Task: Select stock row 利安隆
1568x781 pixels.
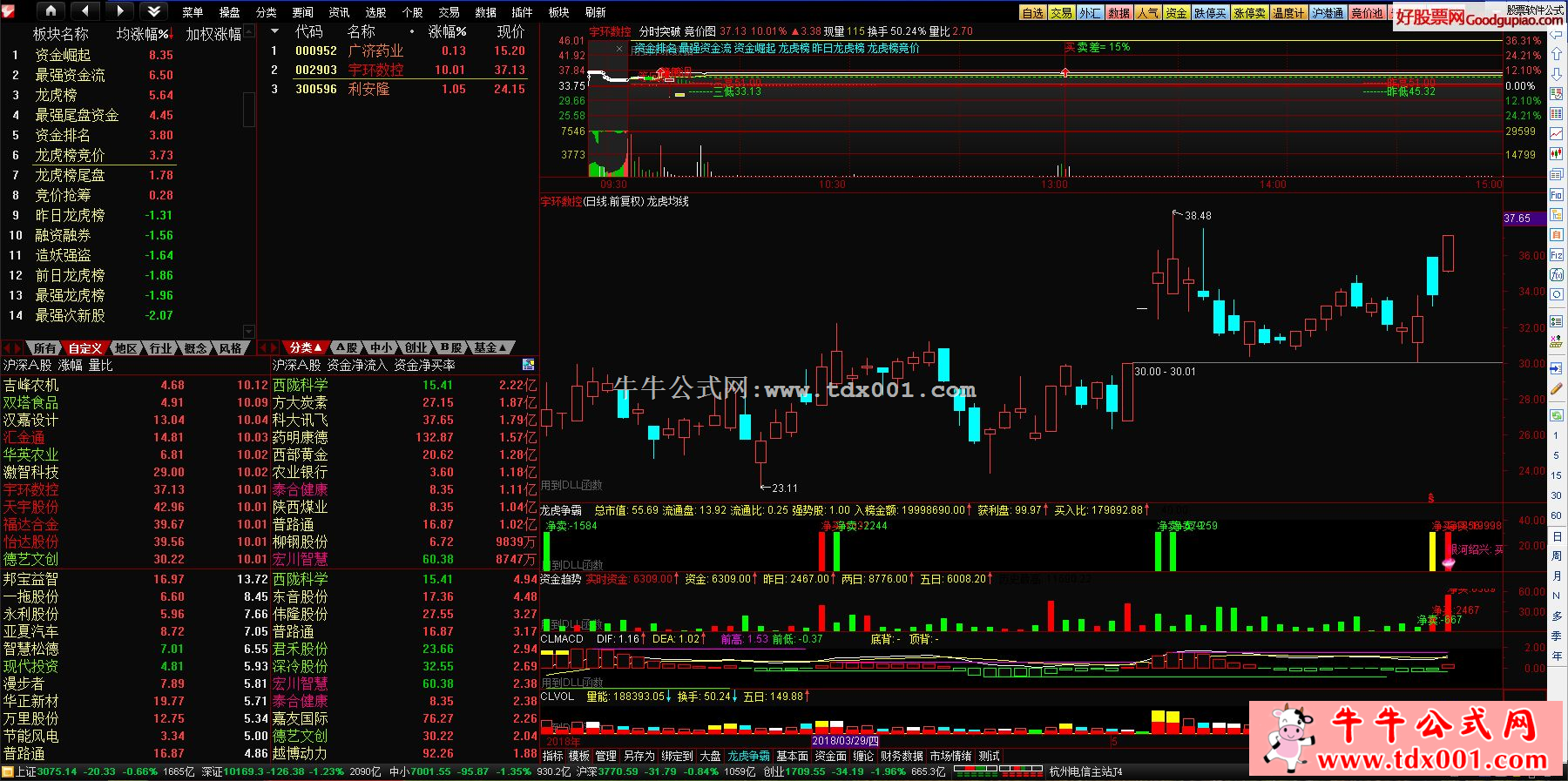Action: tap(398, 89)
